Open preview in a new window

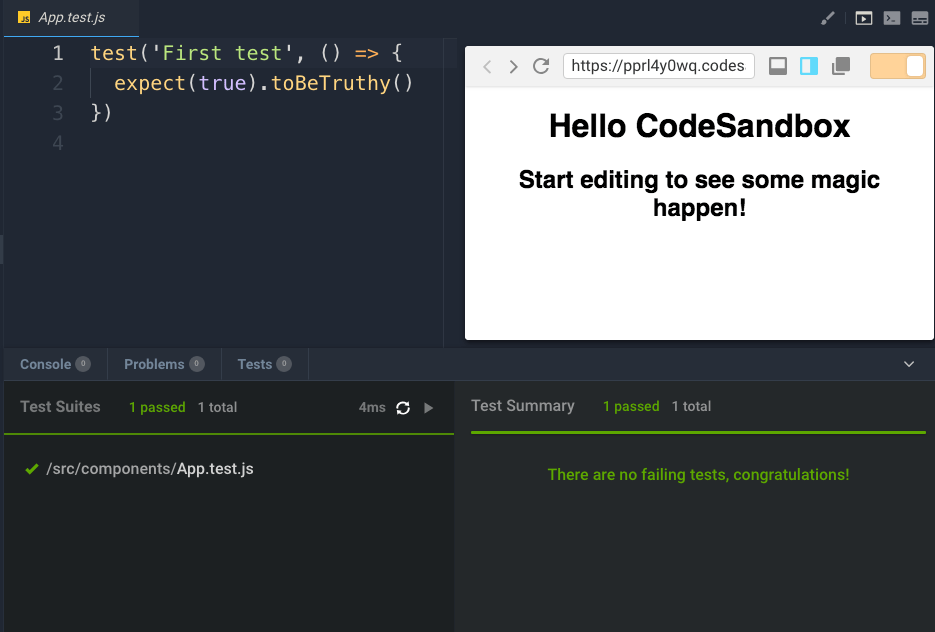[841, 66]
